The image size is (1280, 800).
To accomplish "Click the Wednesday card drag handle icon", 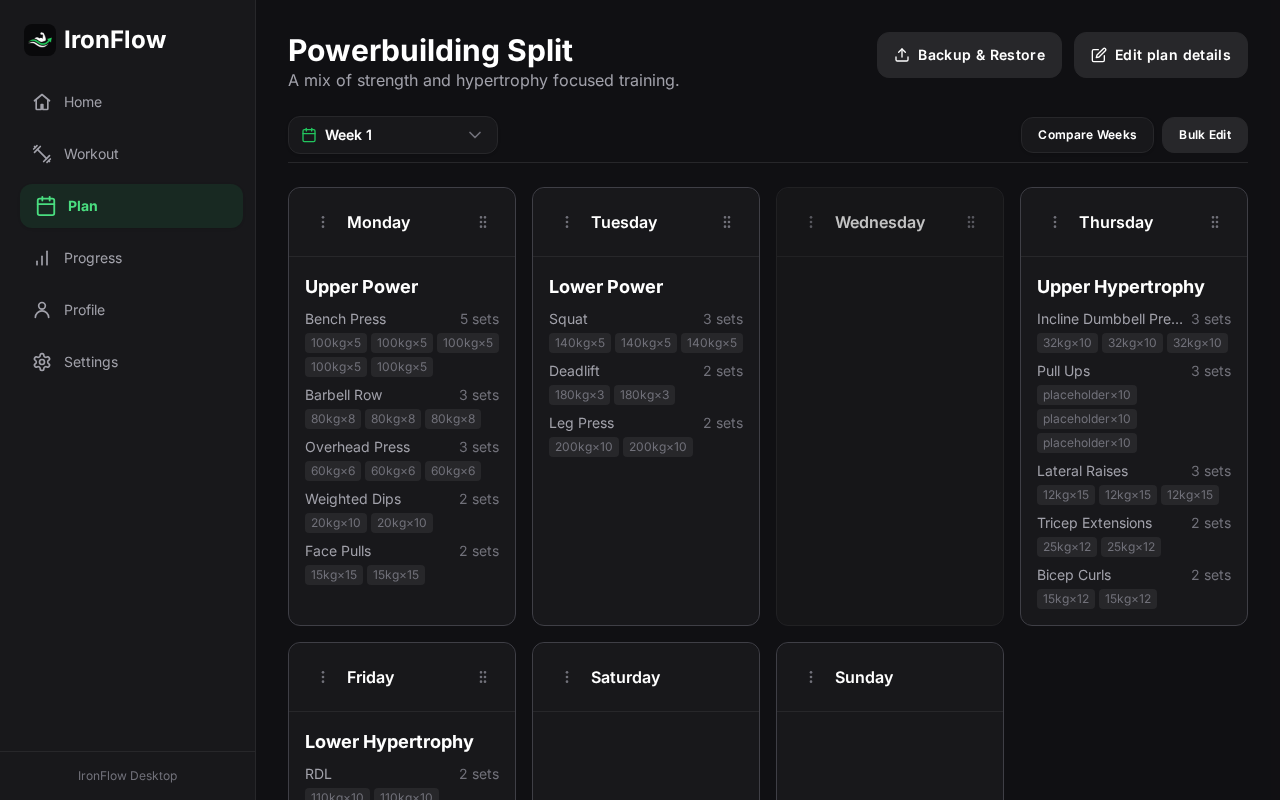I will pos(971,222).
